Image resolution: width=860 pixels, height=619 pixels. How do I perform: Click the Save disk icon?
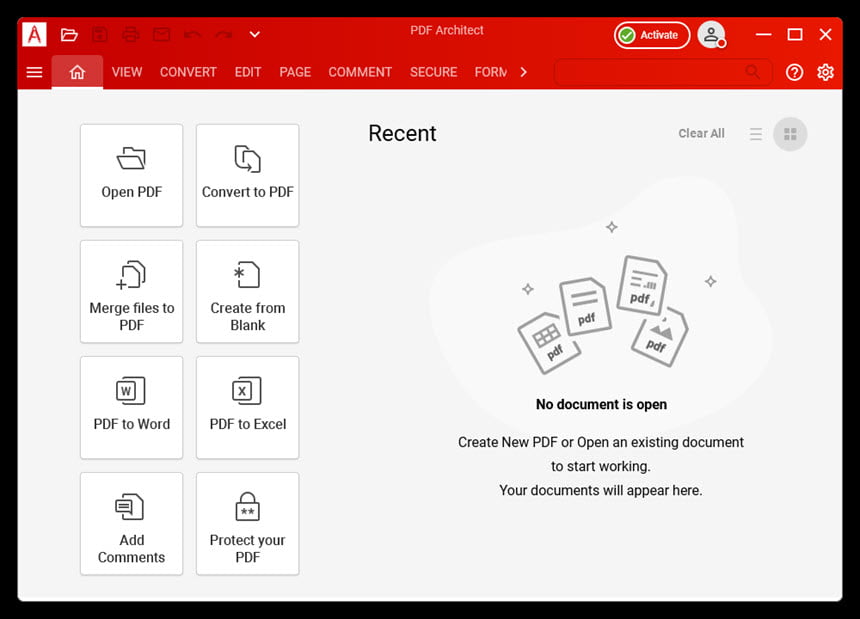point(99,35)
